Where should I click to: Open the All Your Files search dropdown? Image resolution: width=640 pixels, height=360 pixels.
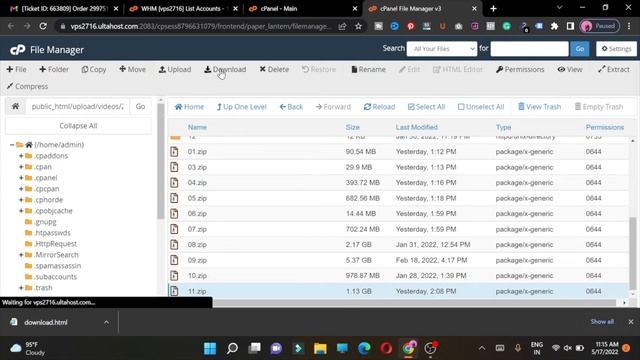pos(442,49)
